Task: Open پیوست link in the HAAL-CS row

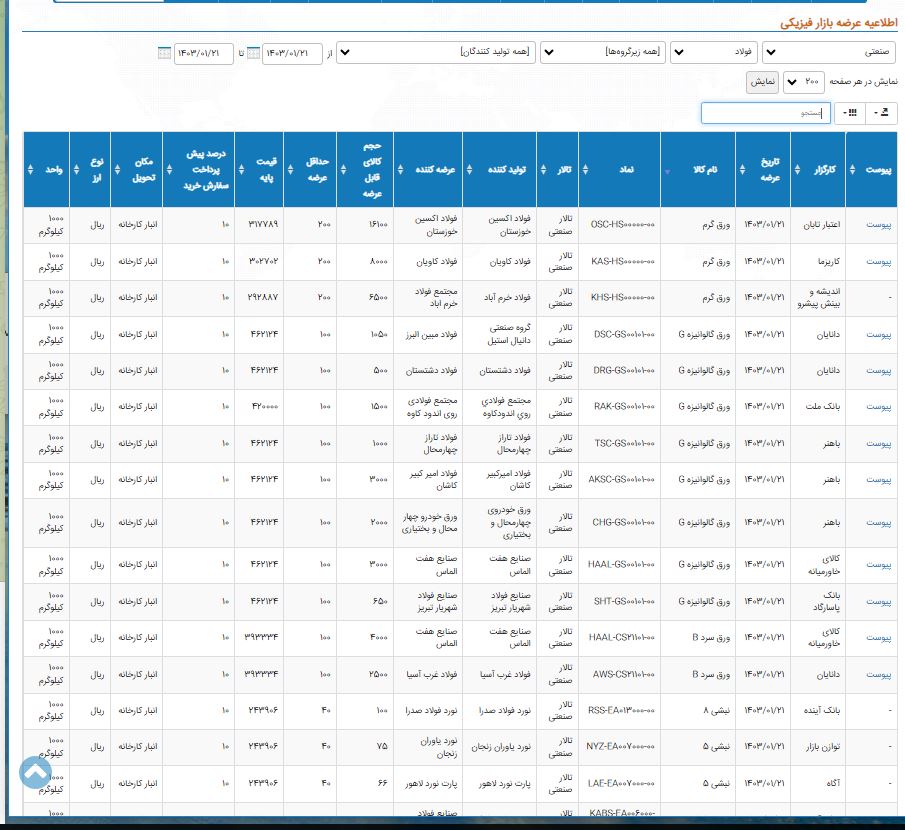Action: point(878,638)
